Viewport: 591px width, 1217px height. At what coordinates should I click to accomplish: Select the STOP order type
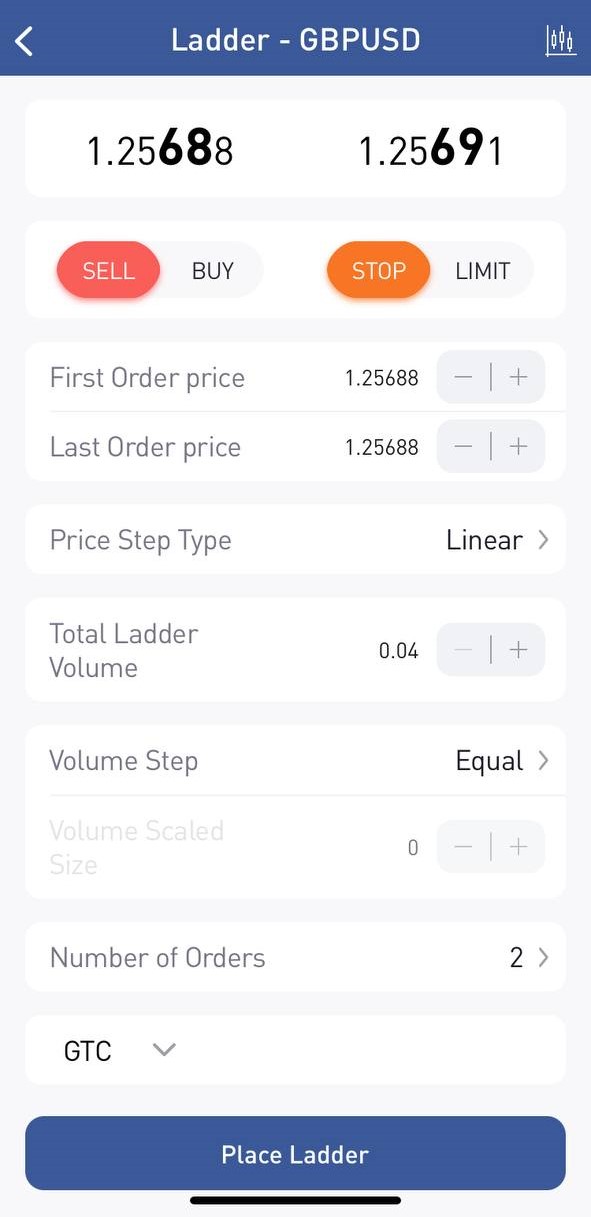[x=378, y=271]
